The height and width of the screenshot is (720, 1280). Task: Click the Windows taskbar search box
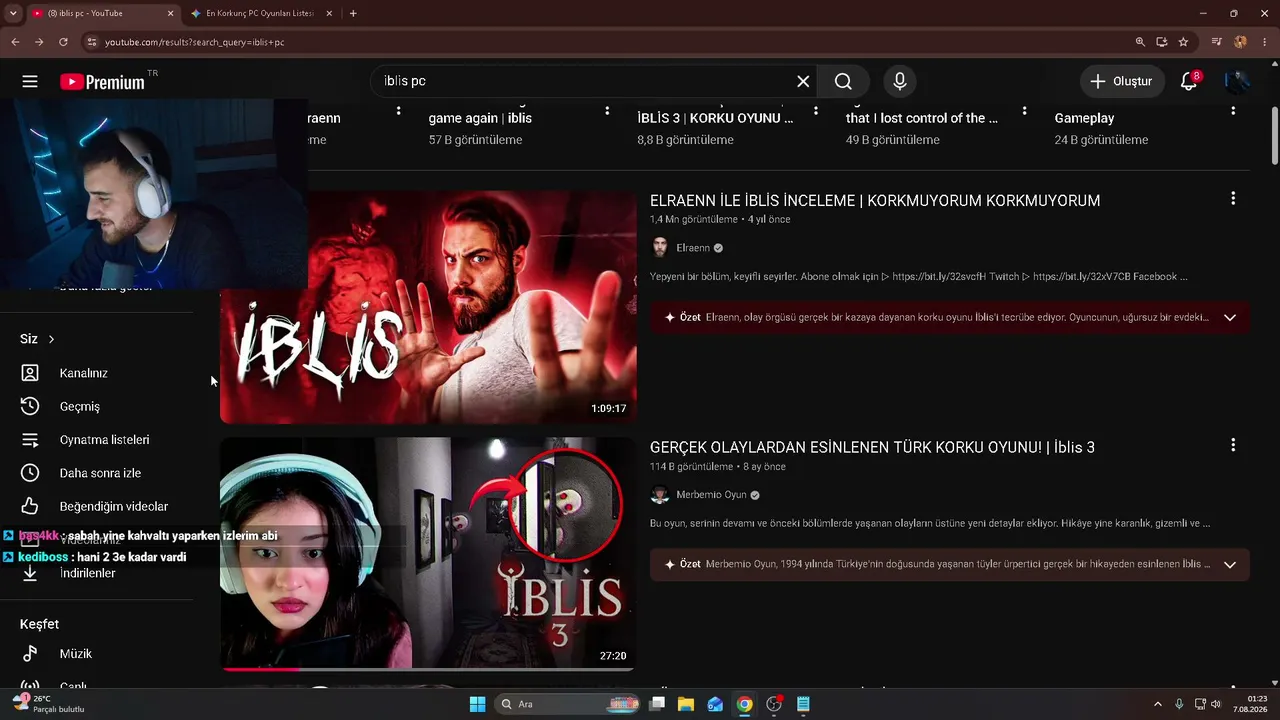pyautogui.click(x=567, y=704)
